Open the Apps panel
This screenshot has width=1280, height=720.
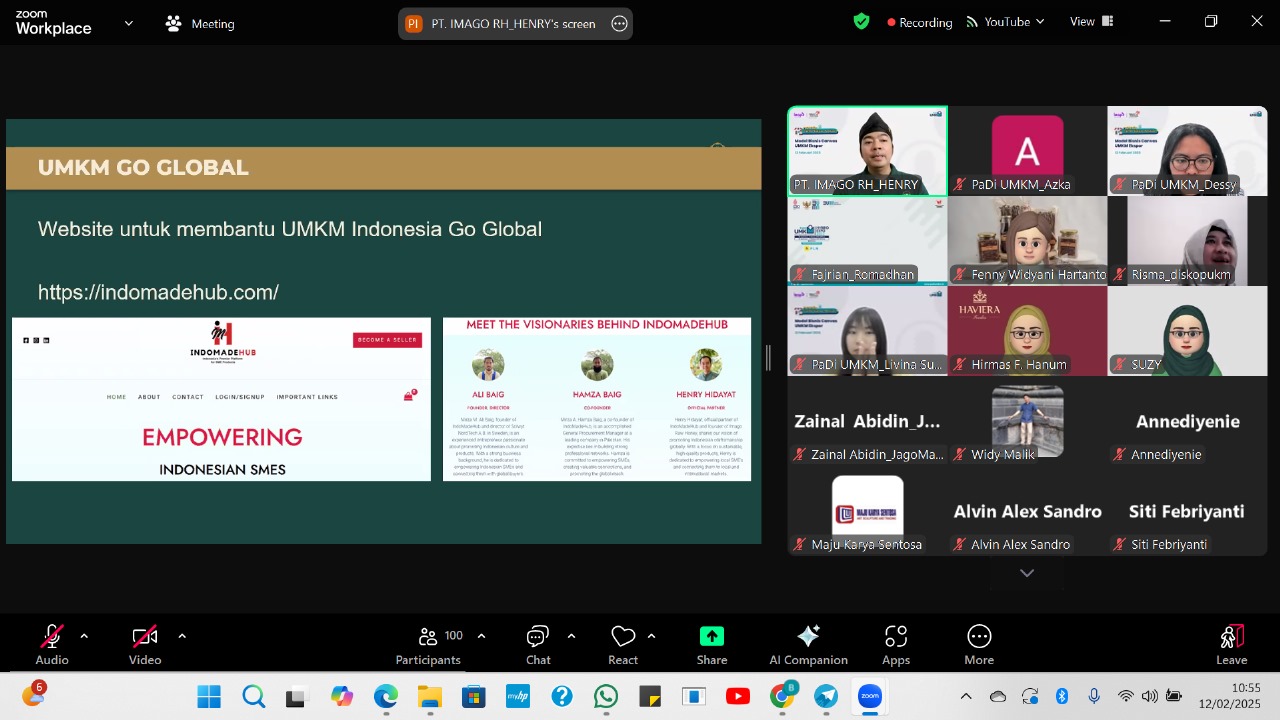click(x=896, y=645)
